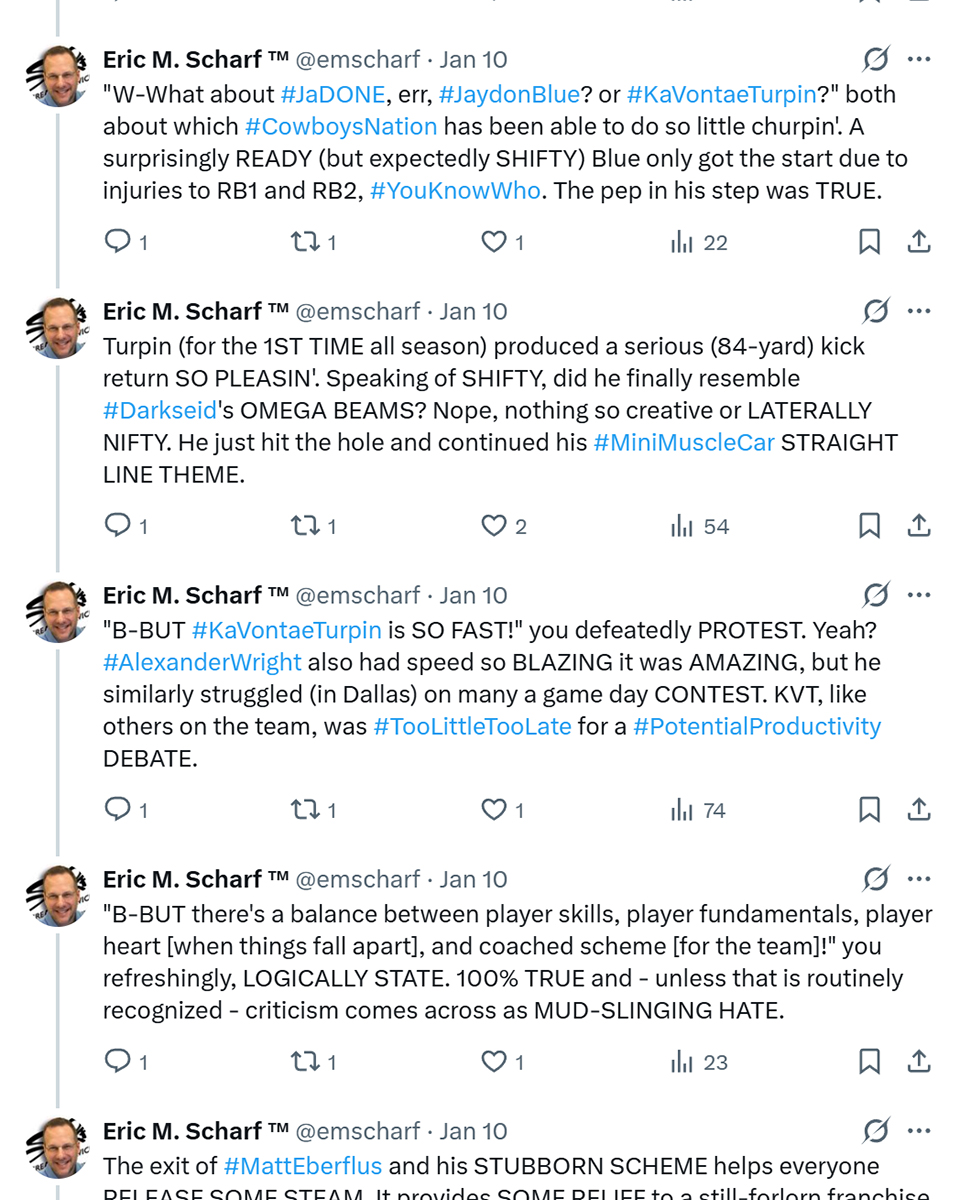Open the #TooLittleTooLate hashtag
Image resolution: width=960 pixels, height=1200 pixels.
pyautogui.click(x=472, y=726)
